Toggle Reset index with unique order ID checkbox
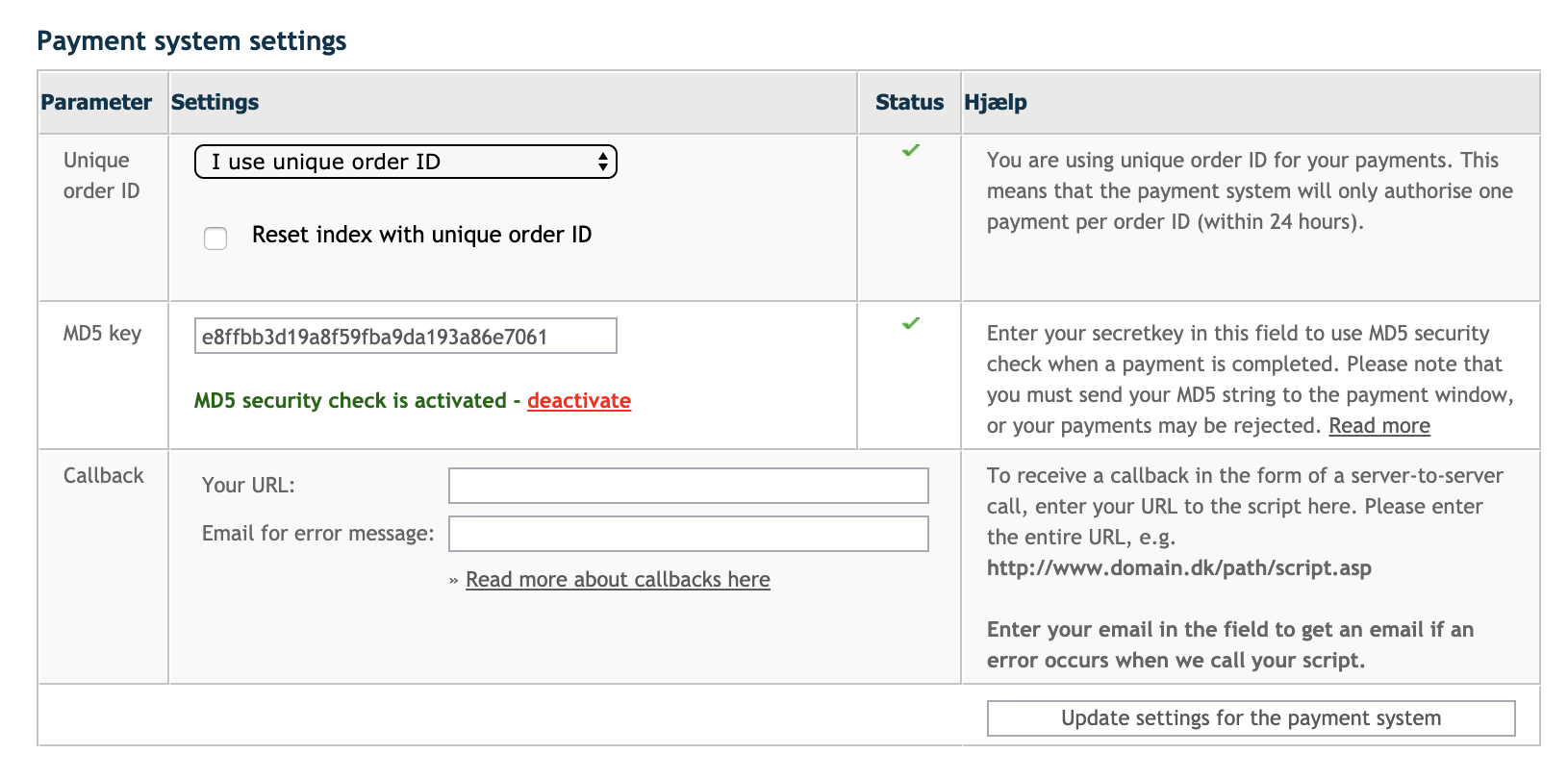 tap(215, 238)
